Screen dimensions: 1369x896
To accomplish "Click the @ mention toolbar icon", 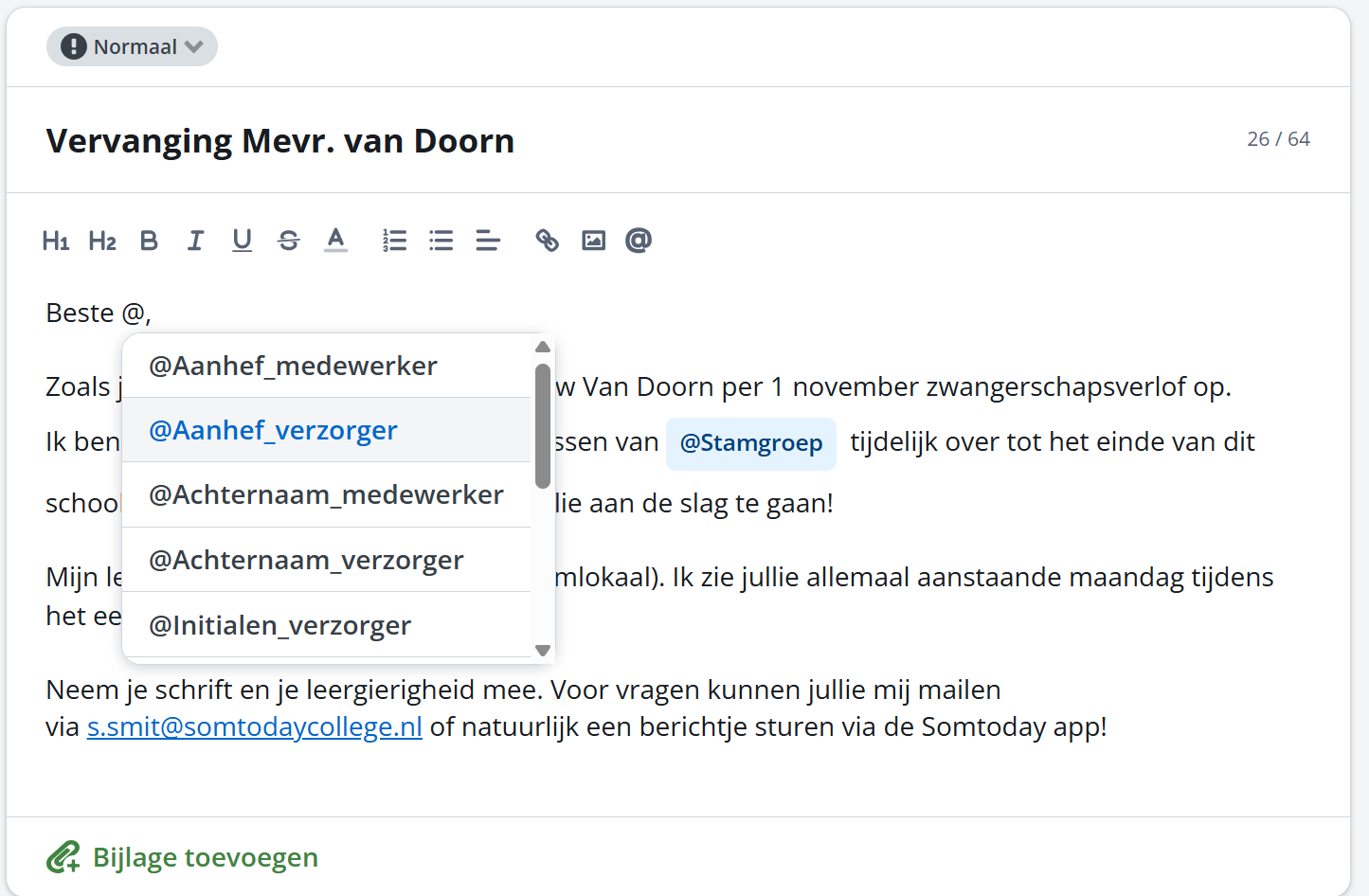I will [x=639, y=241].
